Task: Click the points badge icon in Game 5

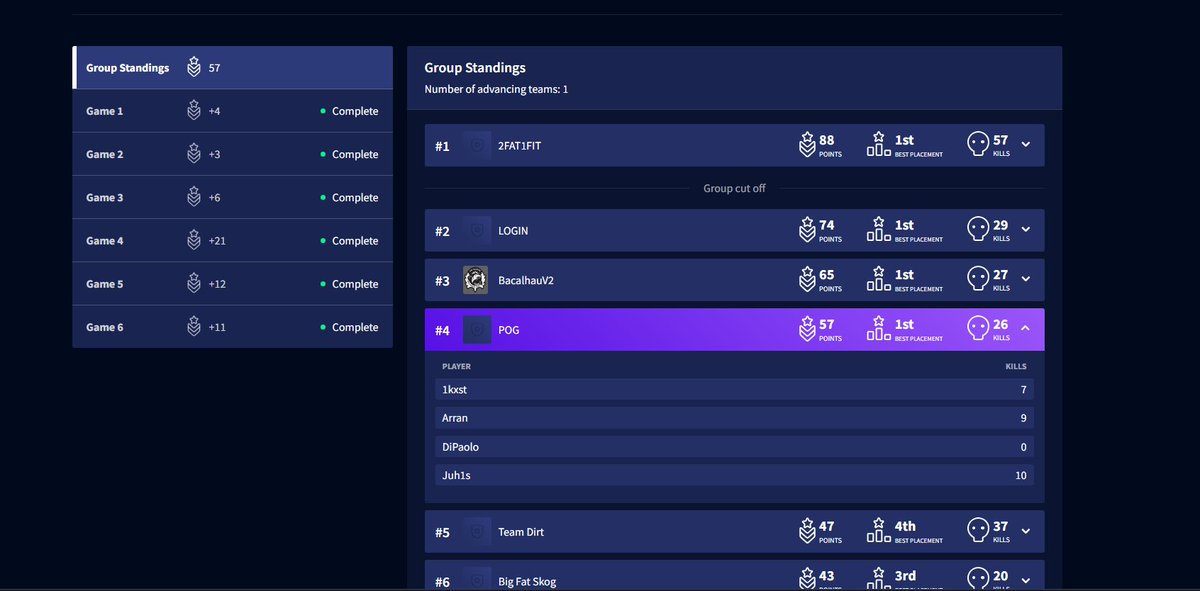Action: 194,283
